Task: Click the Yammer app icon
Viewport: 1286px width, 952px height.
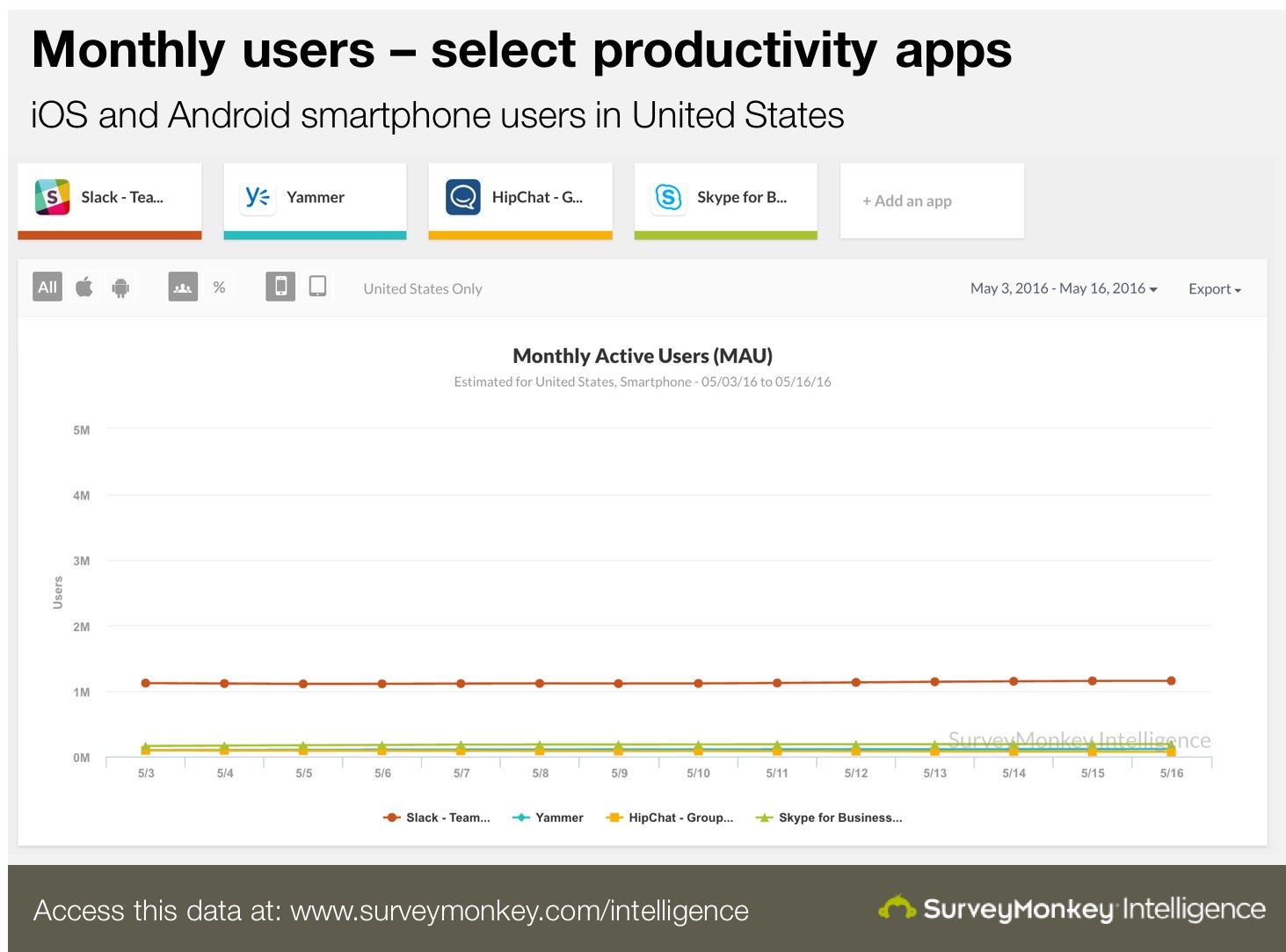Action: (x=256, y=197)
